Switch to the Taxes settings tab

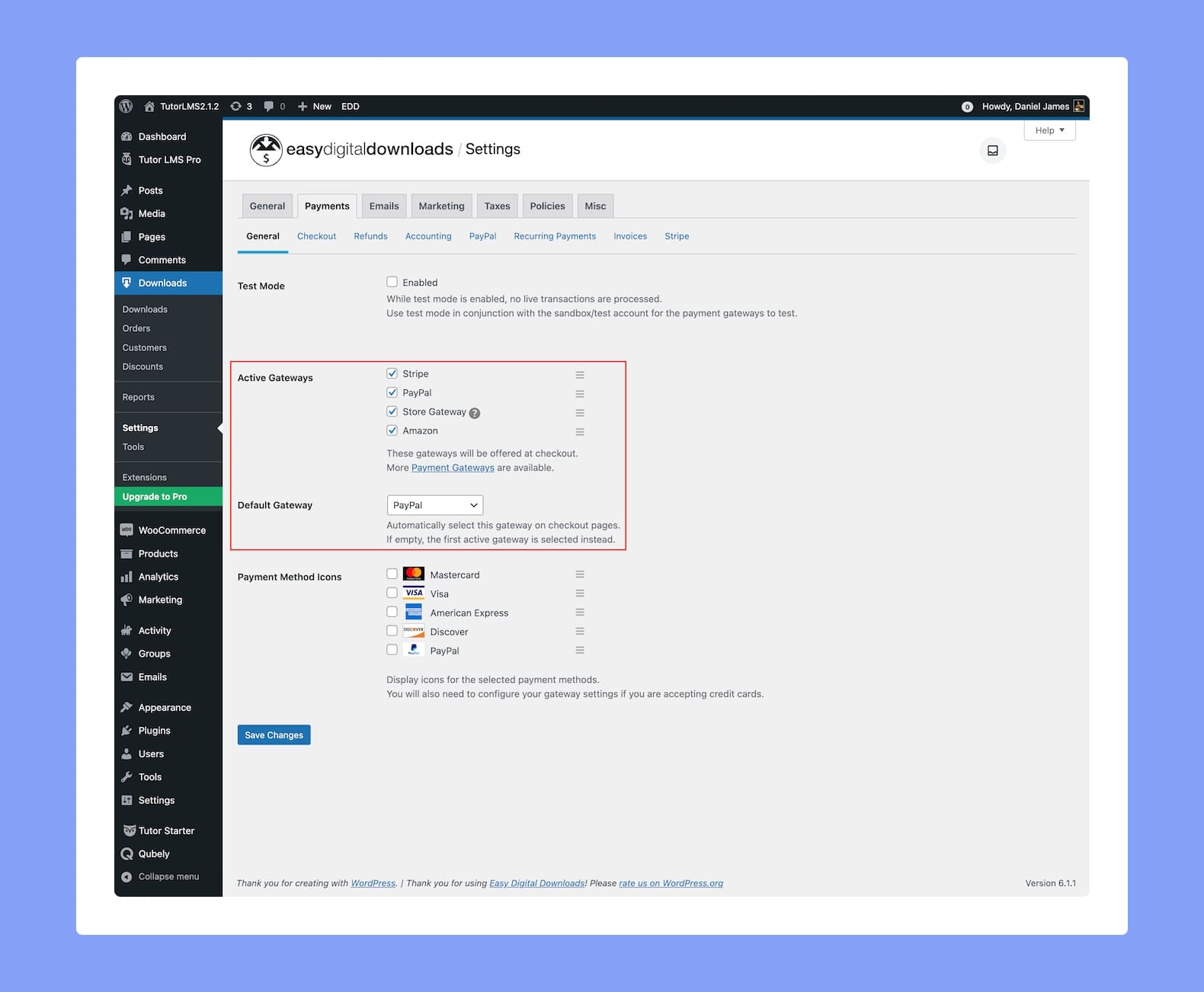pyautogui.click(x=497, y=206)
